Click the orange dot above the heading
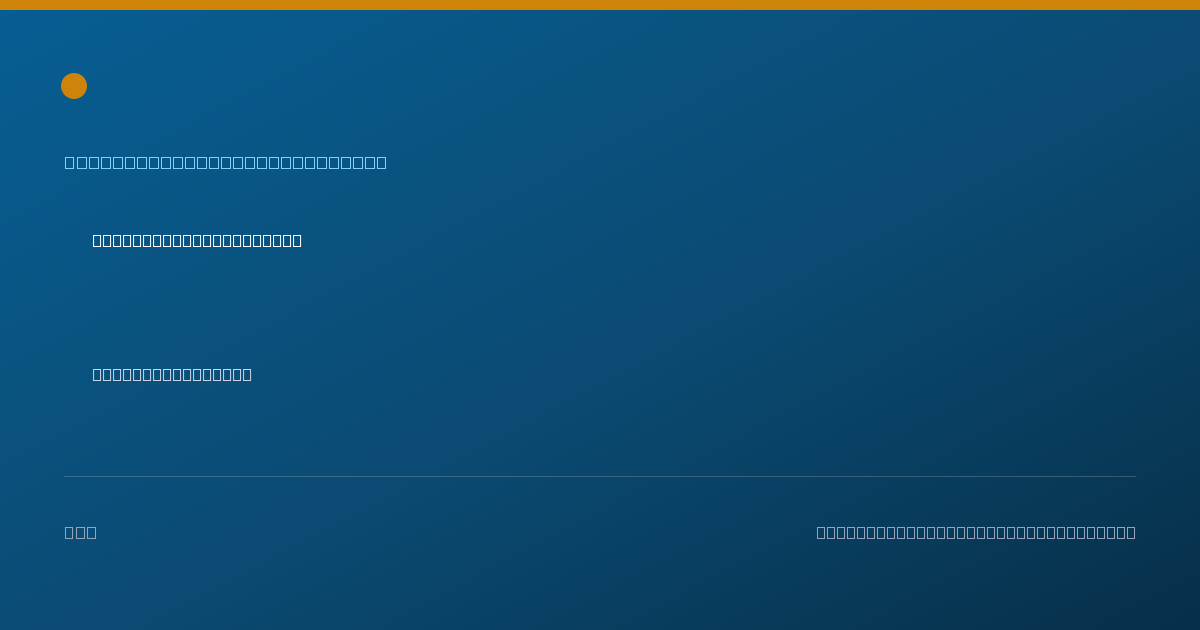1200x630 pixels. click(74, 86)
